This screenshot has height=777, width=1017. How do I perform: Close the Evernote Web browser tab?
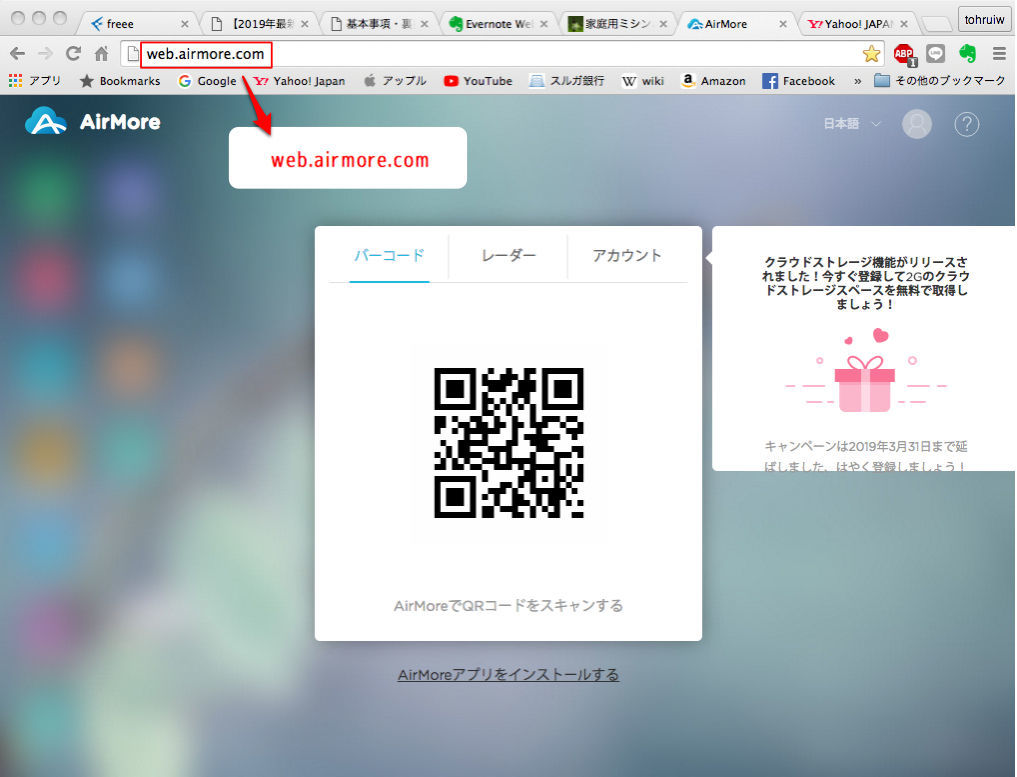[544, 24]
